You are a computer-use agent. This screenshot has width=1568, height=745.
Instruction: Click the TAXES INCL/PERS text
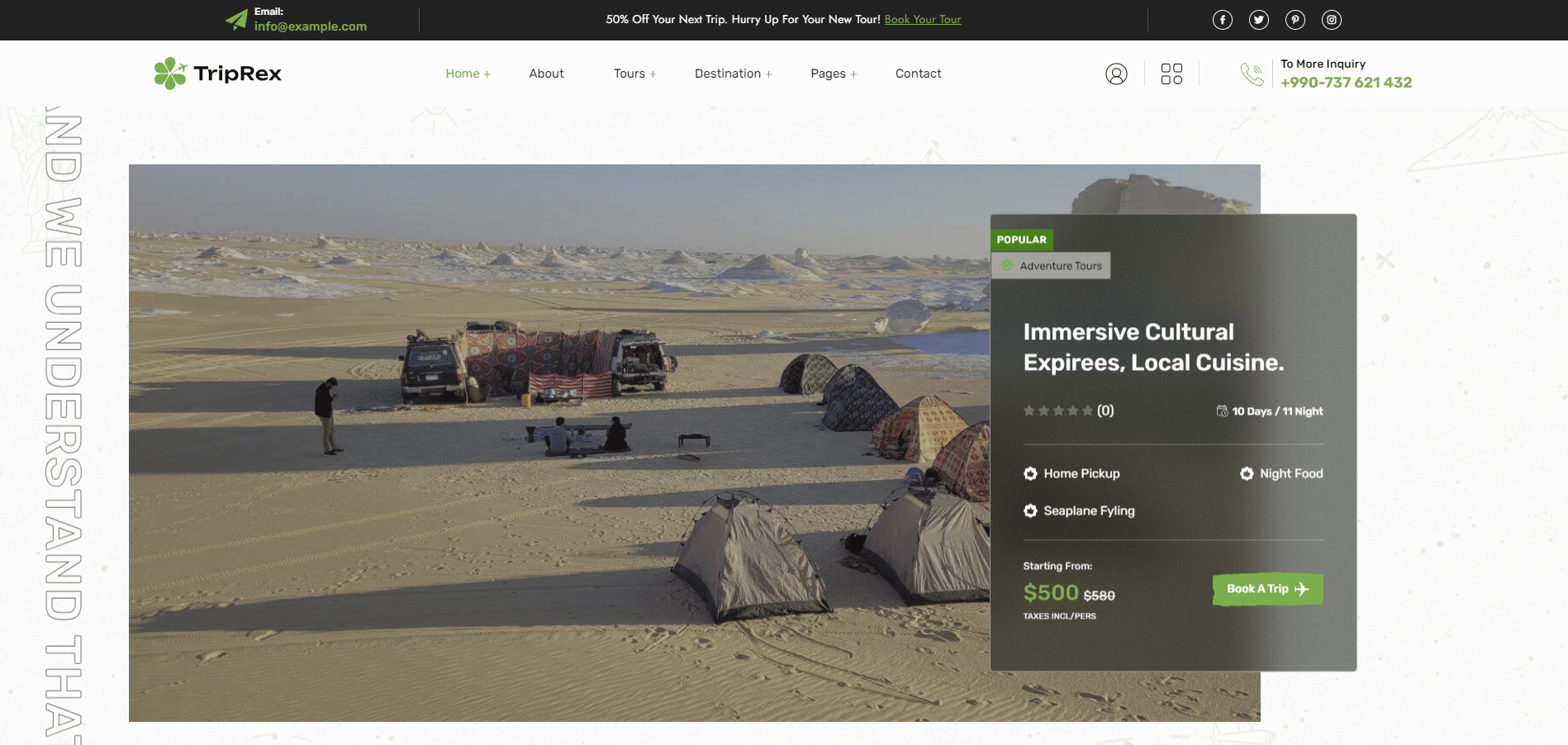1059,616
